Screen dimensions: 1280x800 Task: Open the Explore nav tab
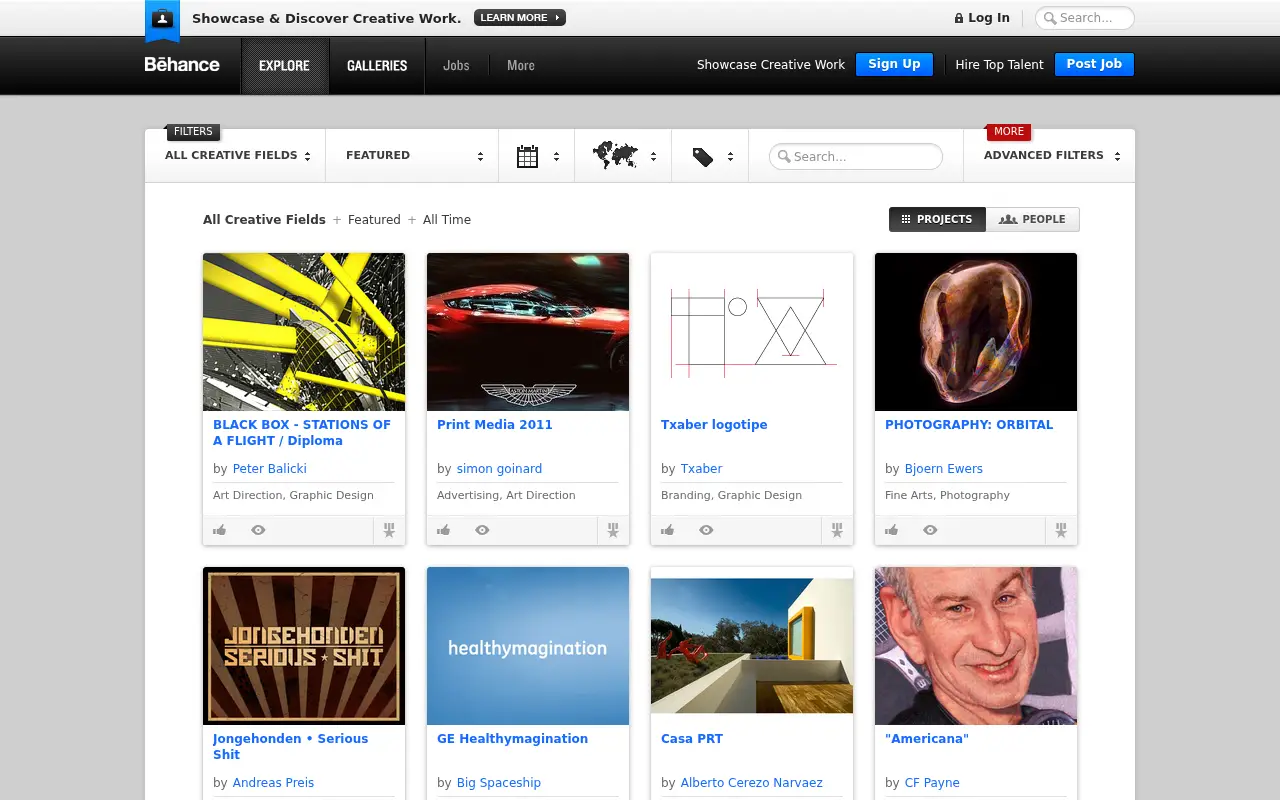coord(285,66)
